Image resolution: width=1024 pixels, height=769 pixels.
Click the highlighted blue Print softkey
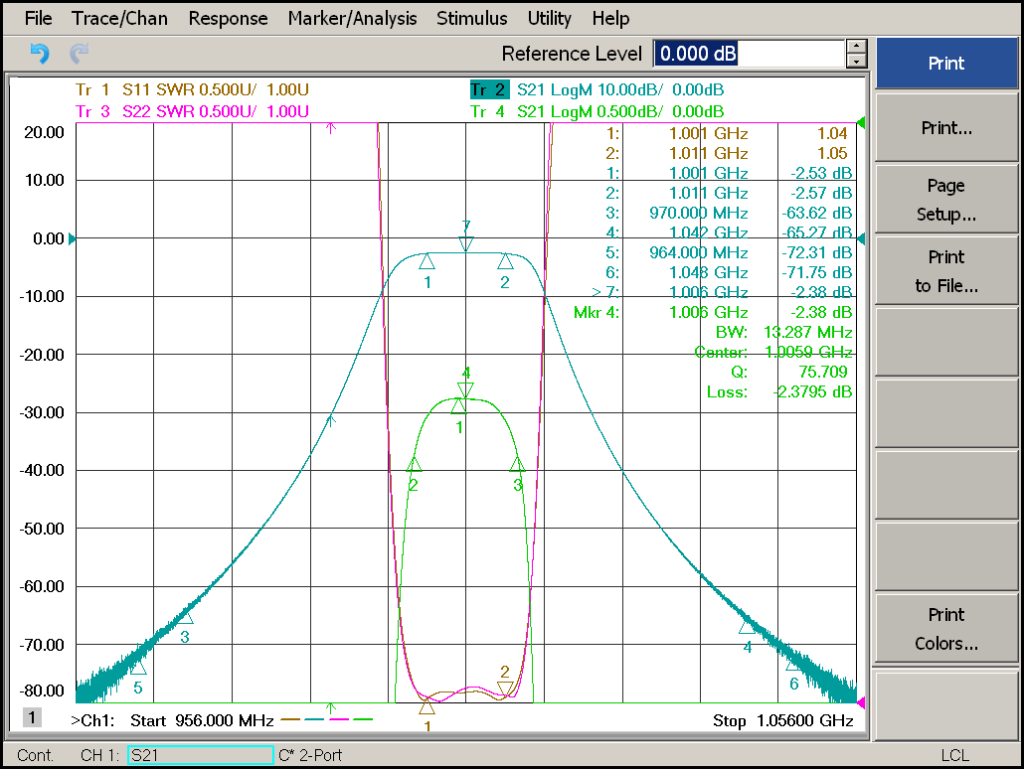click(x=946, y=63)
